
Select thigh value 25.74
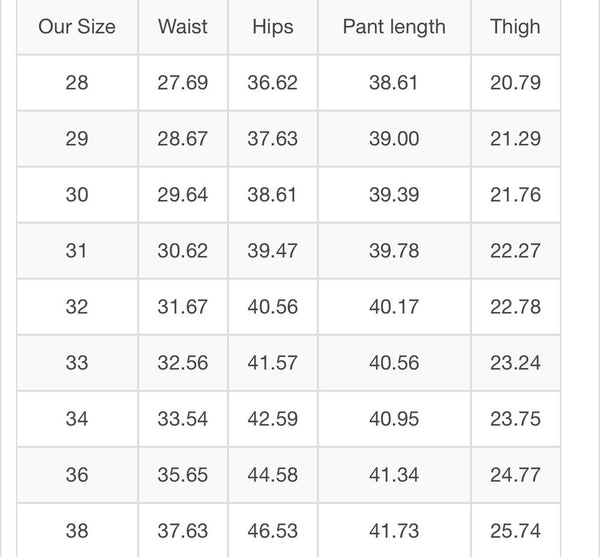click(x=515, y=531)
